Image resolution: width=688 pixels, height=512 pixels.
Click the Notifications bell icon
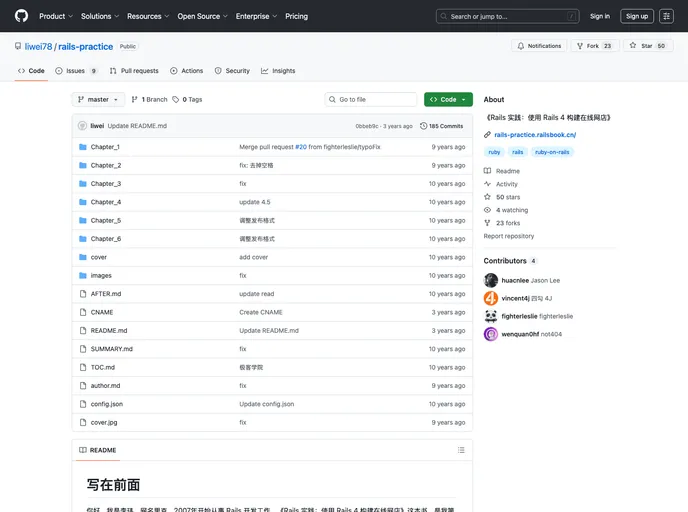(520, 46)
